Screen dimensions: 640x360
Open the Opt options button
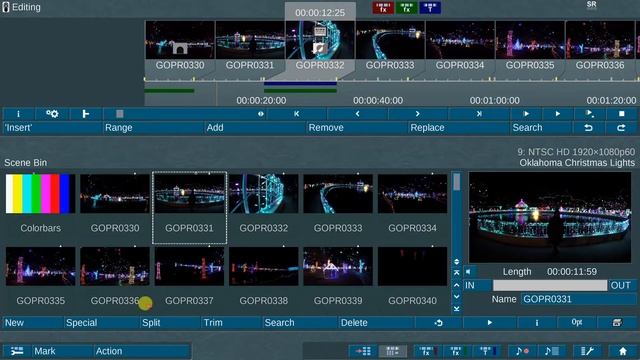pos(576,323)
